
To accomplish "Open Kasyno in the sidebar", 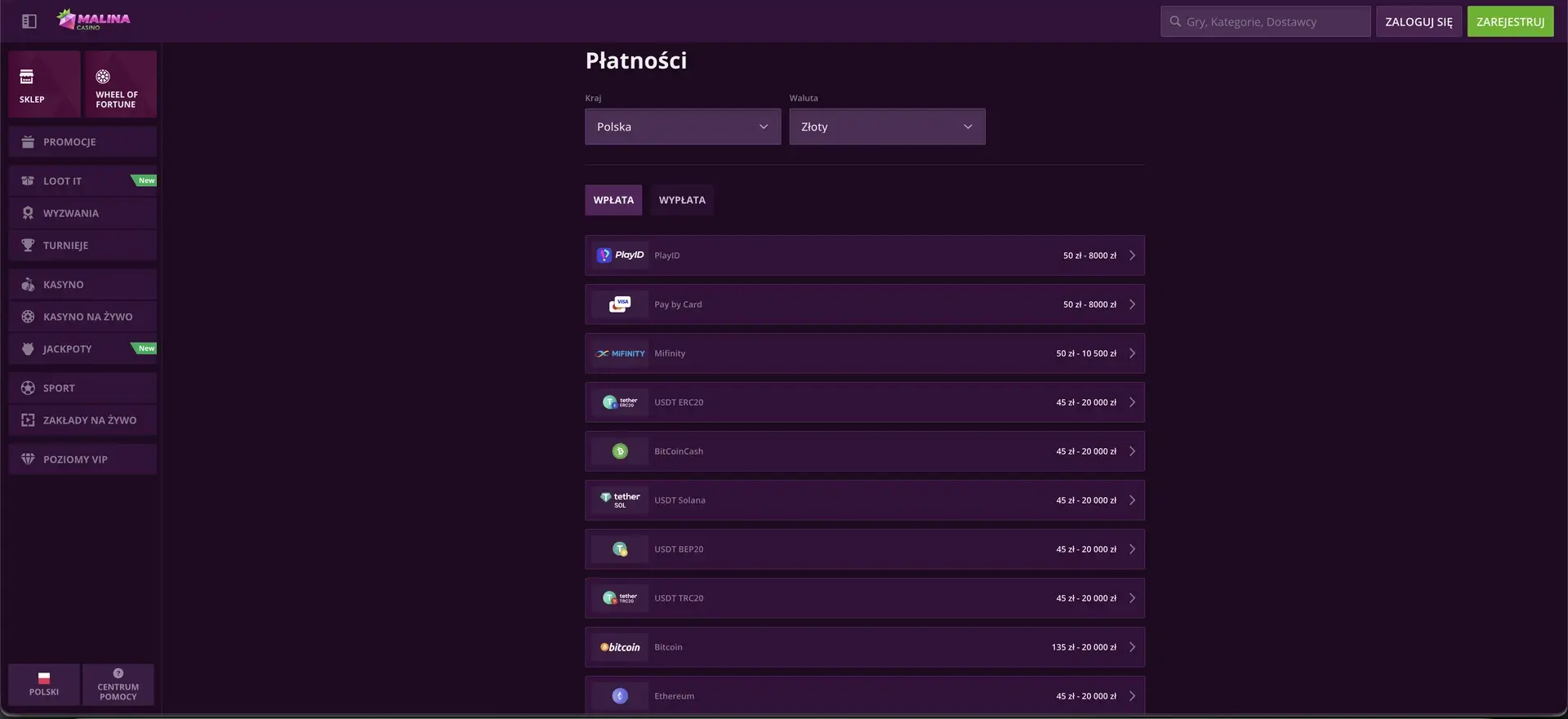I will [82, 285].
